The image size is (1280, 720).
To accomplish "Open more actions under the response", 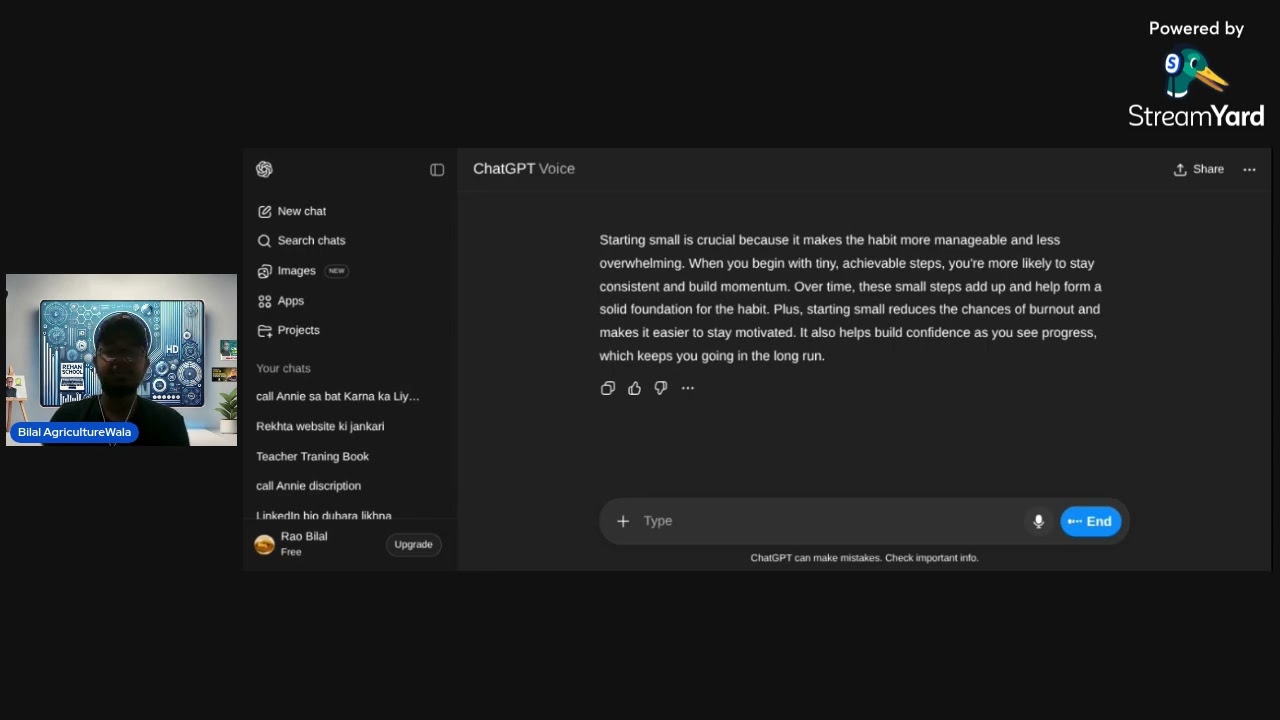I will tap(688, 388).
